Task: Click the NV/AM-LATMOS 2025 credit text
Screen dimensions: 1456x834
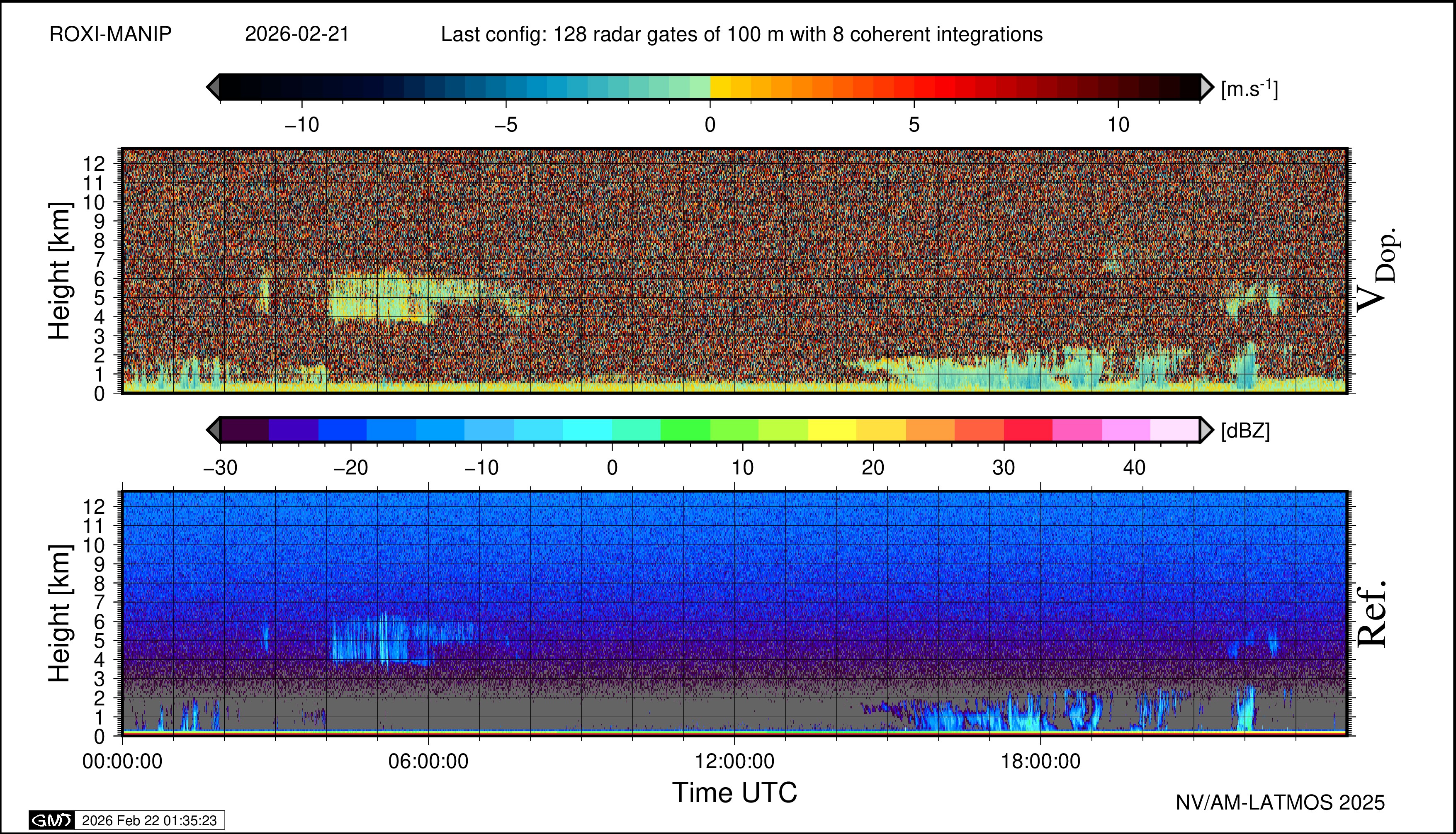Action: tap(1280, 802)
